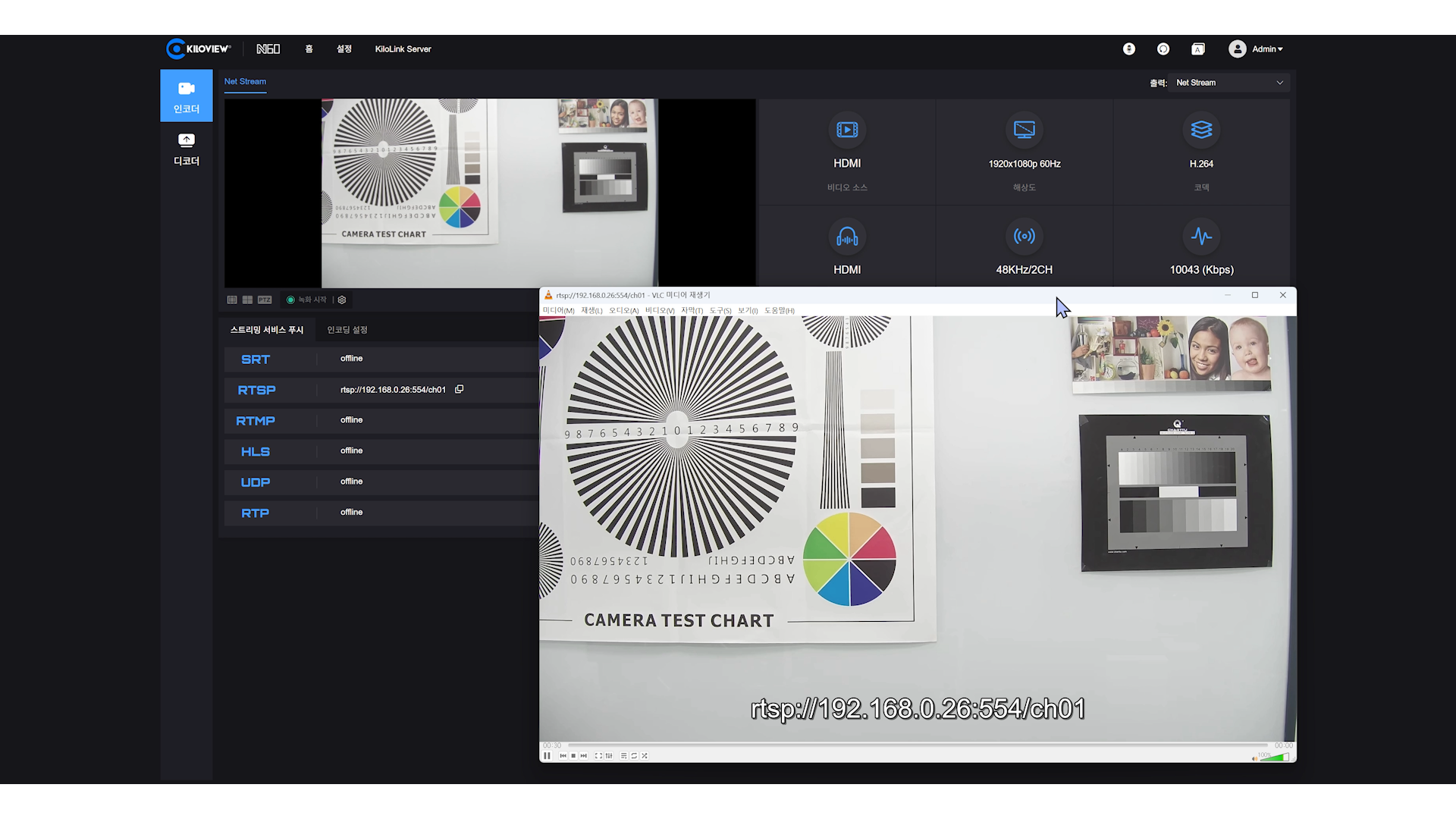This screenshot has width=1456, height=819.
Task: Open KiloLink Server page
Action: point(403,49)
